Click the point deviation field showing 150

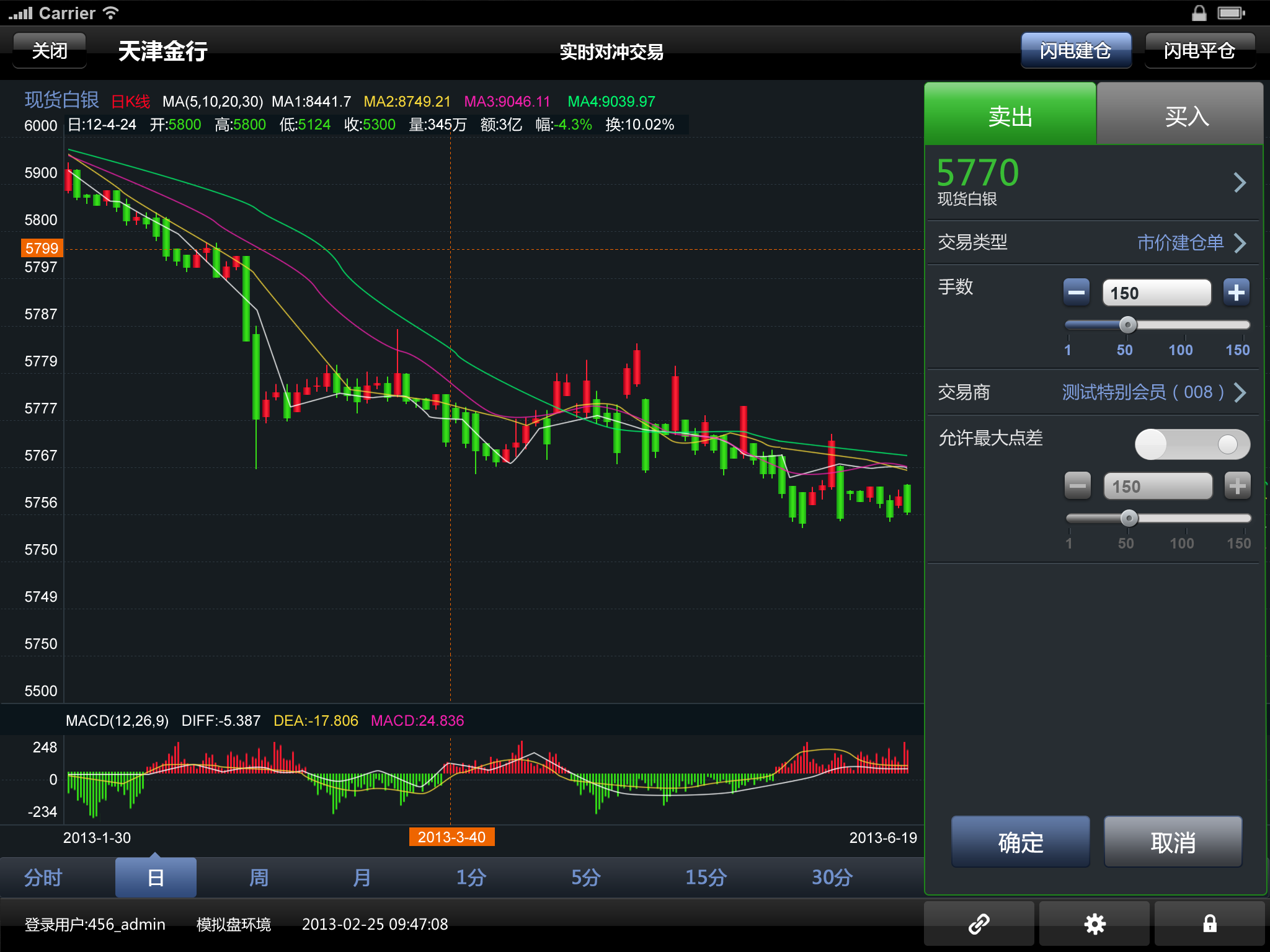coord(1158,486)
